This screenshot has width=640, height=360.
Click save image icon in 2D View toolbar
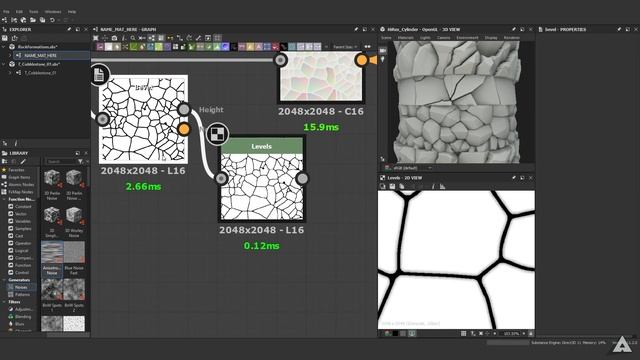click(392, 187)
